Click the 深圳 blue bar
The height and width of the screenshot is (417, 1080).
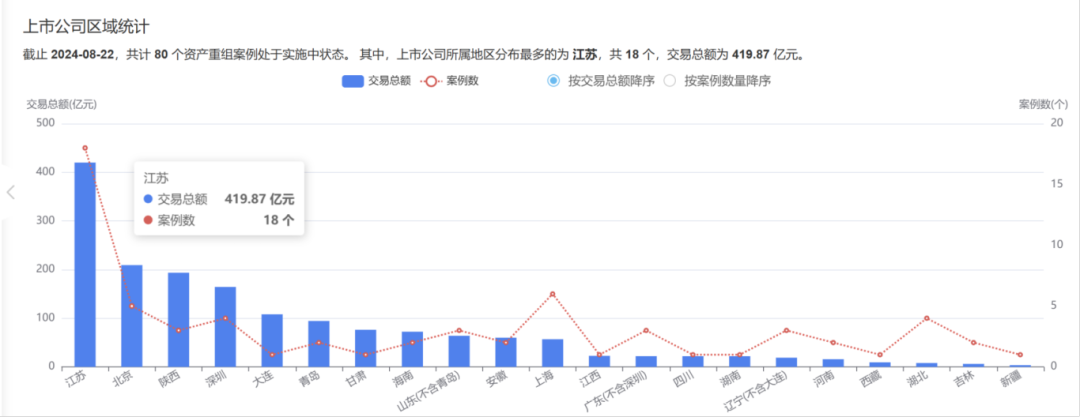tap(225, 326)
